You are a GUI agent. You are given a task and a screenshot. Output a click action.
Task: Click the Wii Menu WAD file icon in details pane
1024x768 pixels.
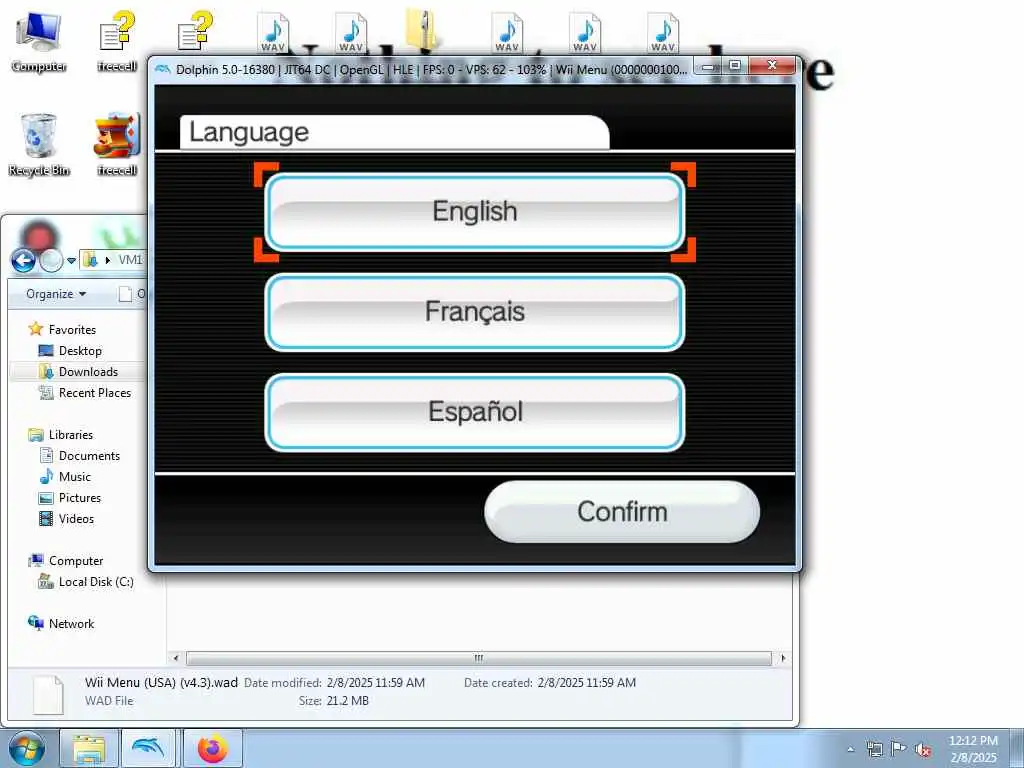pos(49,695)
